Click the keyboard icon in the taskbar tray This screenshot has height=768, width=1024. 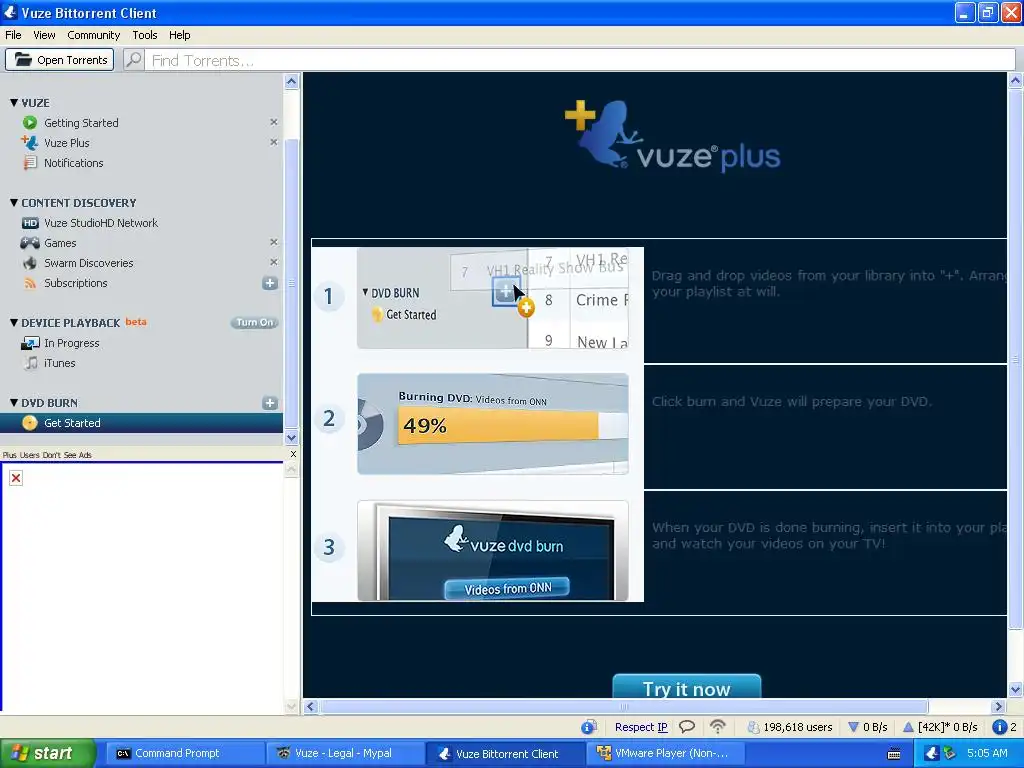pyautogui.click(x=894, y=754)
